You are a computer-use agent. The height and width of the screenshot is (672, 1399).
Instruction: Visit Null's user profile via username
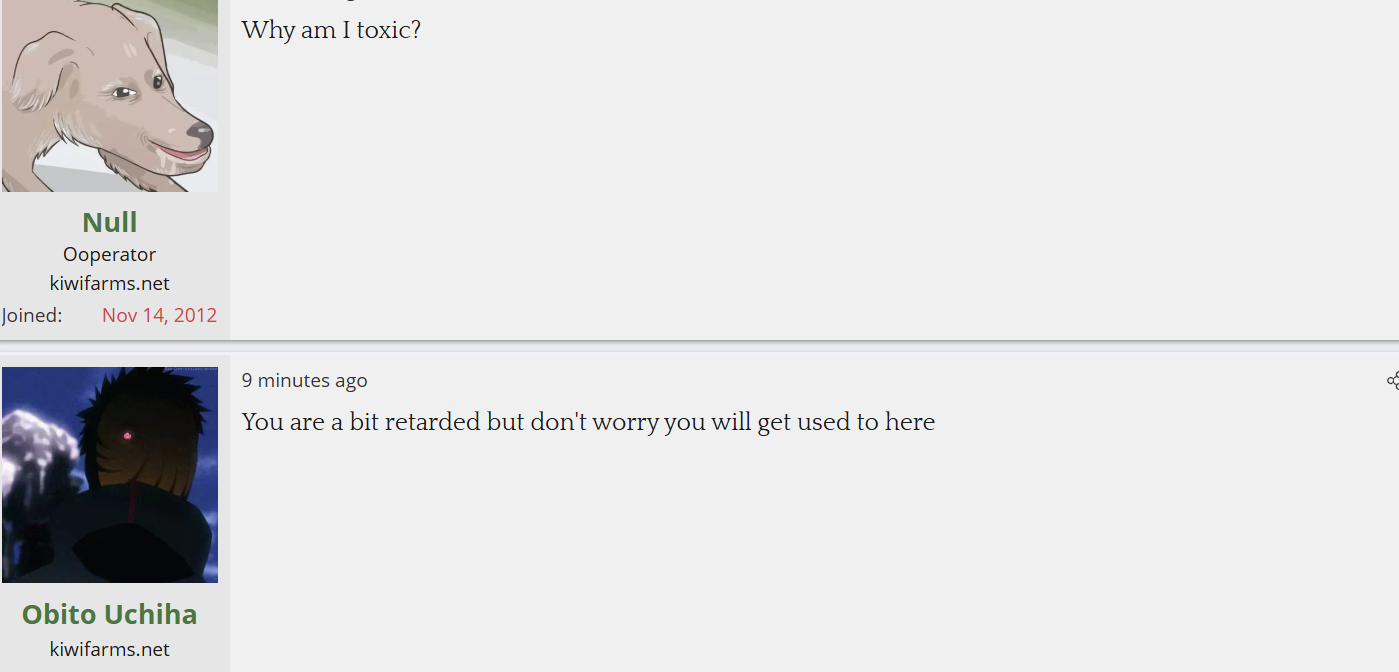110,222
